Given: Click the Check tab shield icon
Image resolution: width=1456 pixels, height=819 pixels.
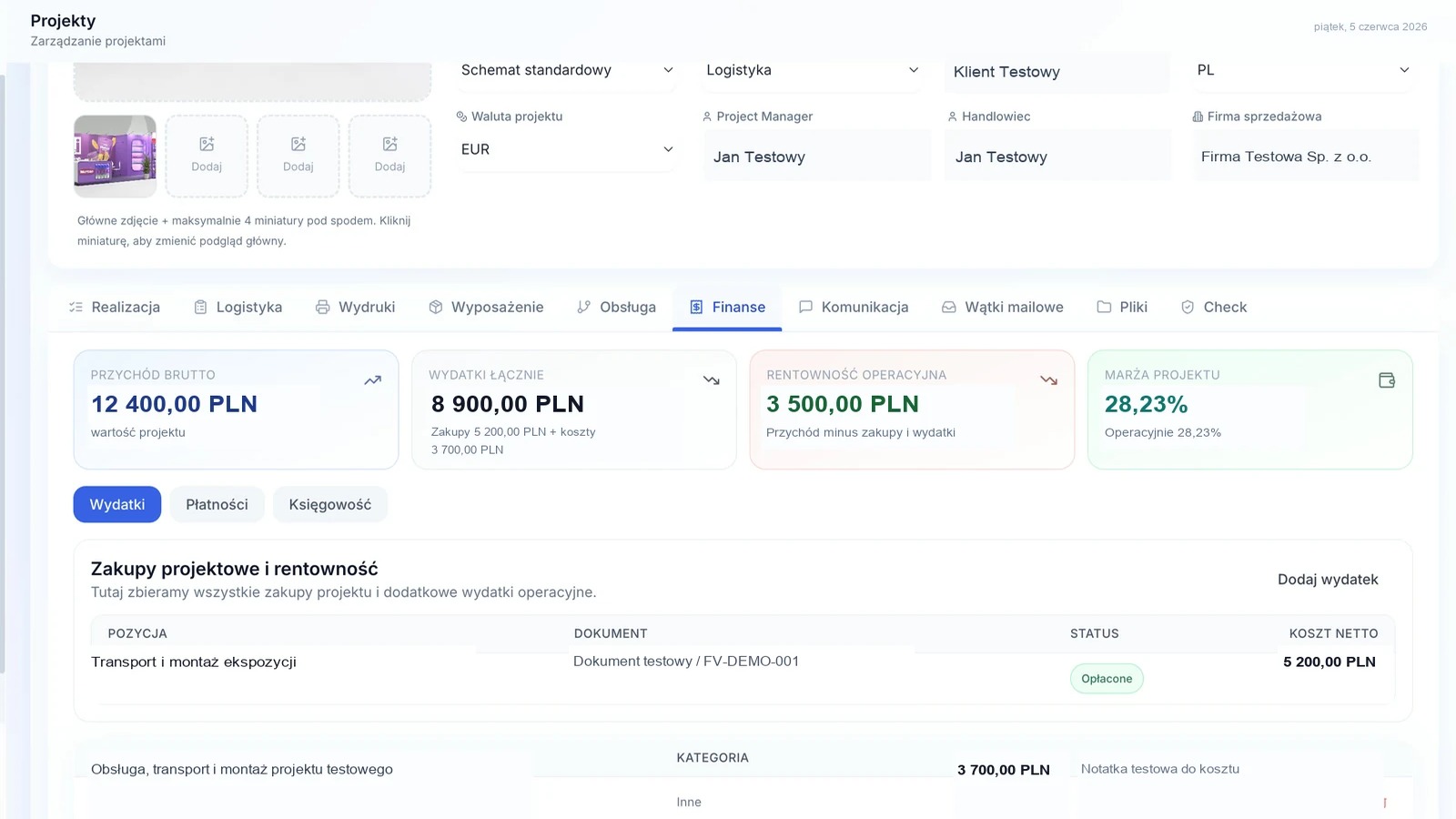Looking at the screenshot, I should pos(1188,308).
